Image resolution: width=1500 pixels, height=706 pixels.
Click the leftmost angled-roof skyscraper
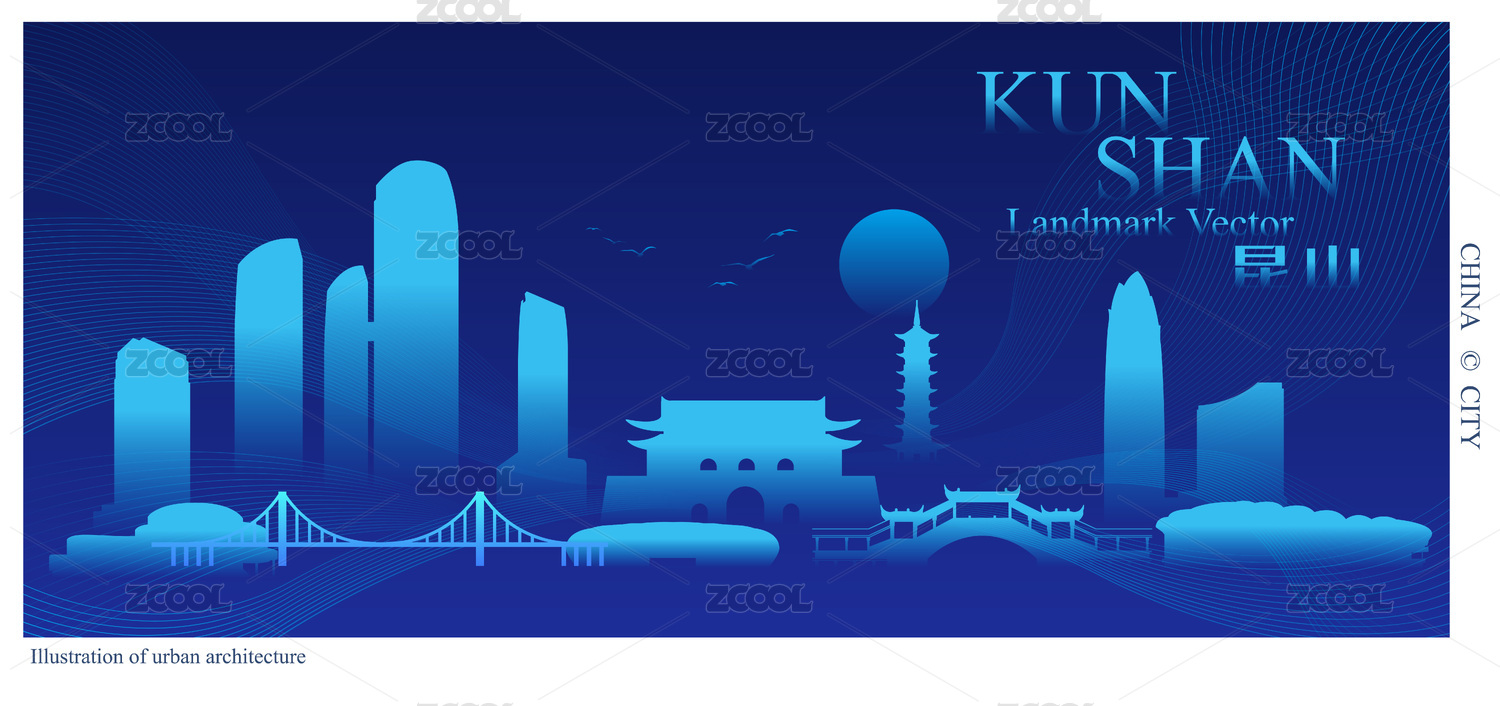[152, 420]
